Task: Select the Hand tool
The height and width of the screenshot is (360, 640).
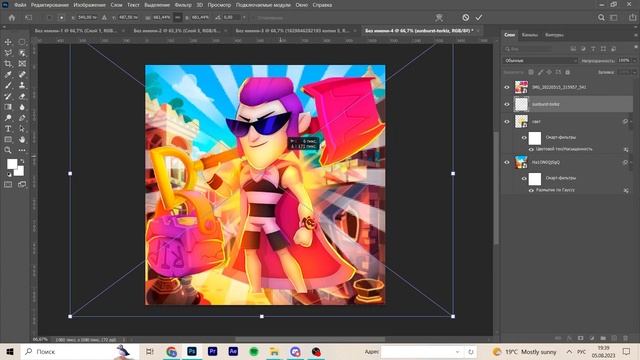Action: pyautogui.click(x=22, y=140)
